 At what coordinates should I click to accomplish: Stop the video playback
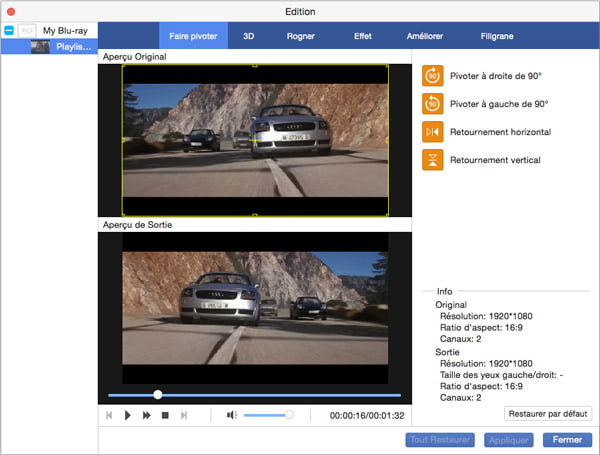165,415
